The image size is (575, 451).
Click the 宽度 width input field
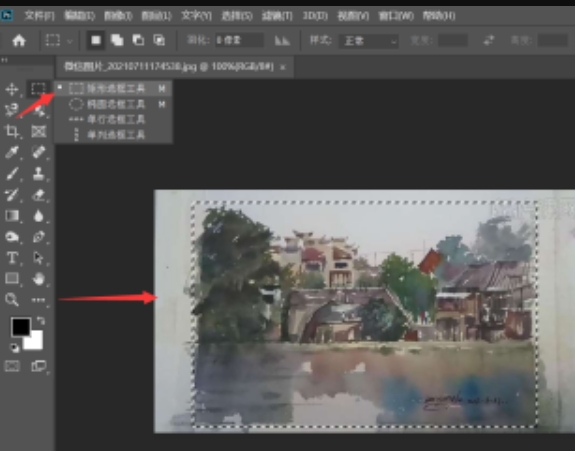point(453,40)
